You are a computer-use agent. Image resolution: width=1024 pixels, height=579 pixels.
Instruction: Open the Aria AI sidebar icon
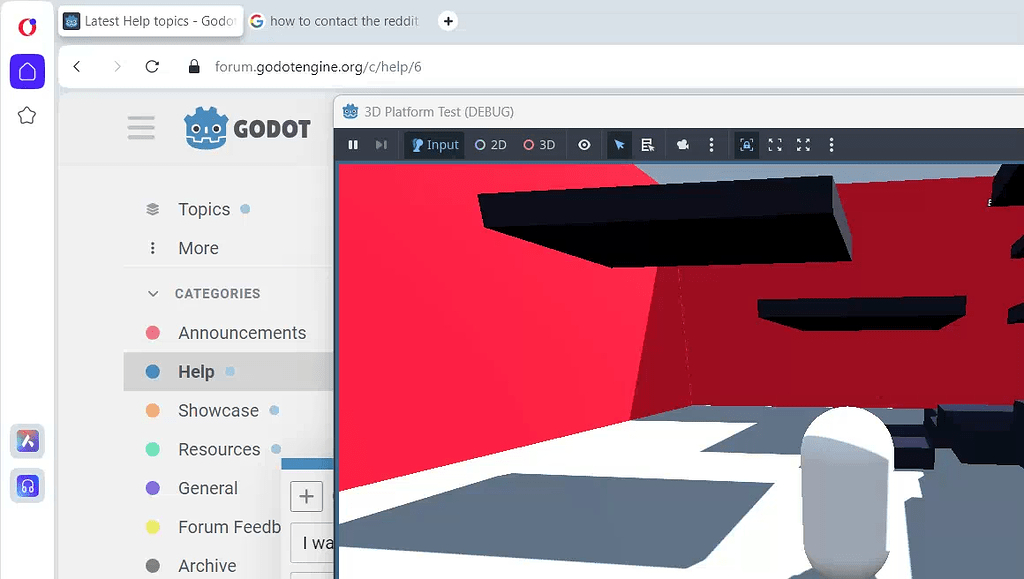[27, 441]
